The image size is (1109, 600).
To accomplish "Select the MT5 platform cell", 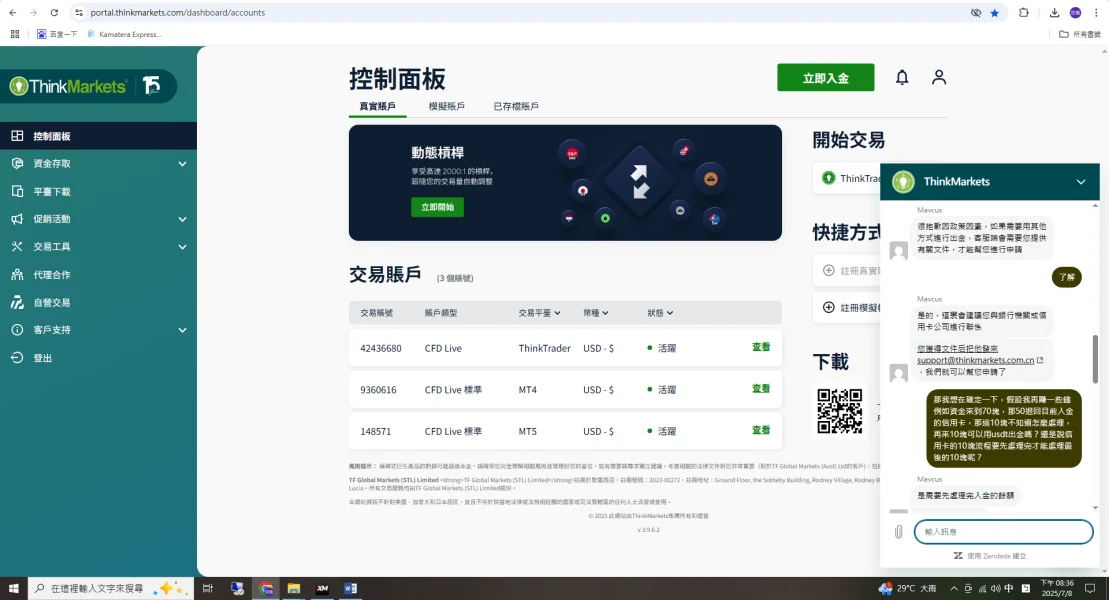I will click(x=528, y=431).
